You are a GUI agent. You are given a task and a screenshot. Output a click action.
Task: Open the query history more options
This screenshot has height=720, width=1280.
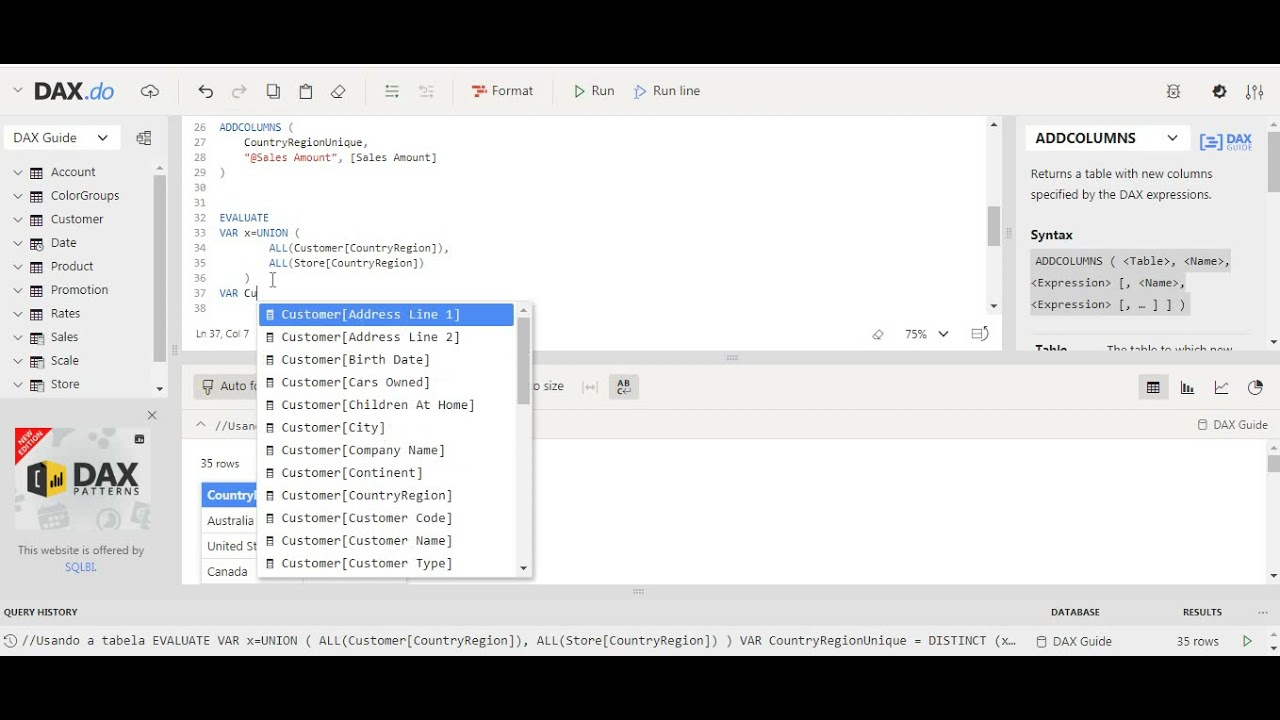click(1262, 612)
